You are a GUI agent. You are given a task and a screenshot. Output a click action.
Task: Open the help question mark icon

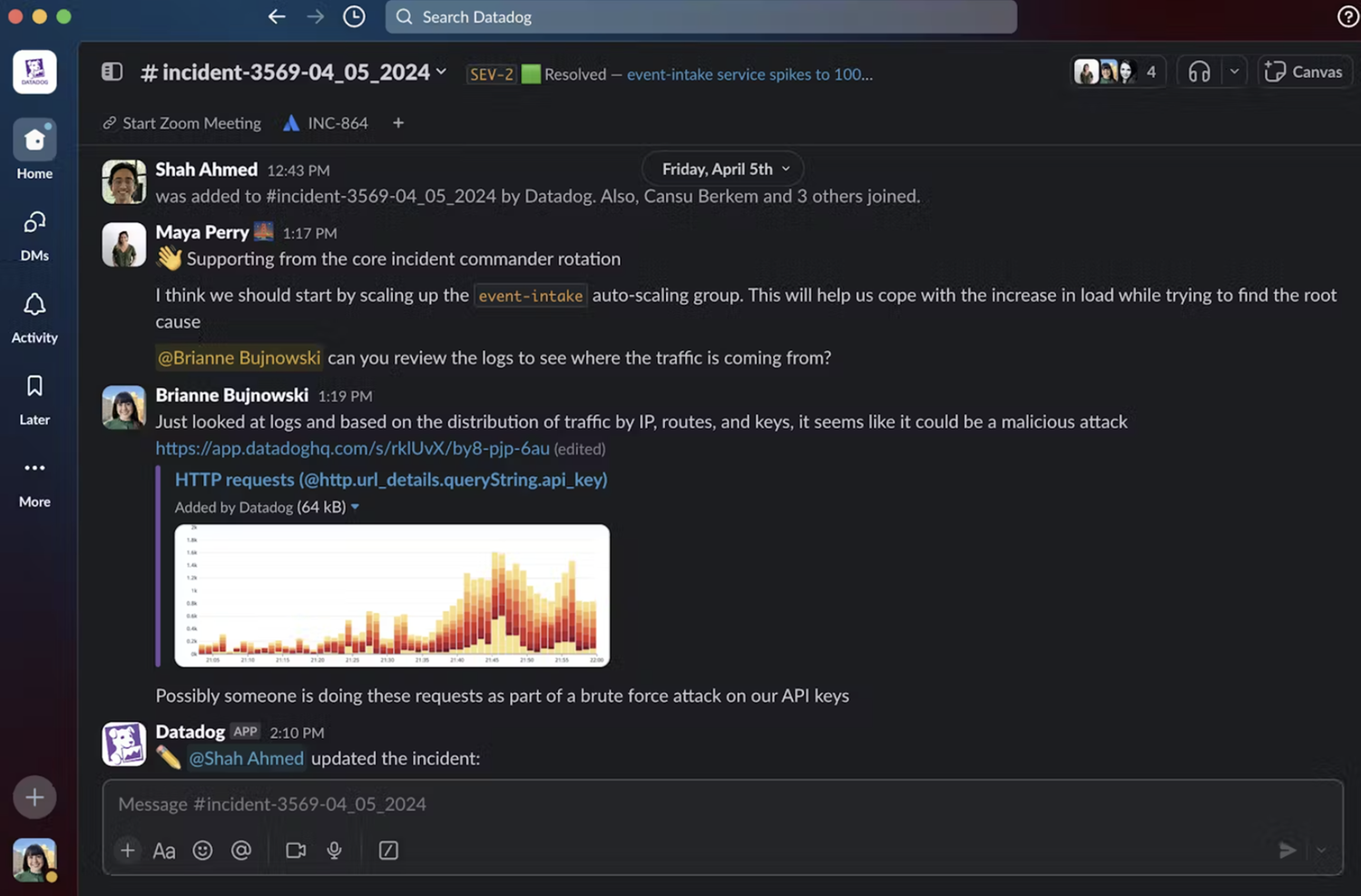[1348, 16]
